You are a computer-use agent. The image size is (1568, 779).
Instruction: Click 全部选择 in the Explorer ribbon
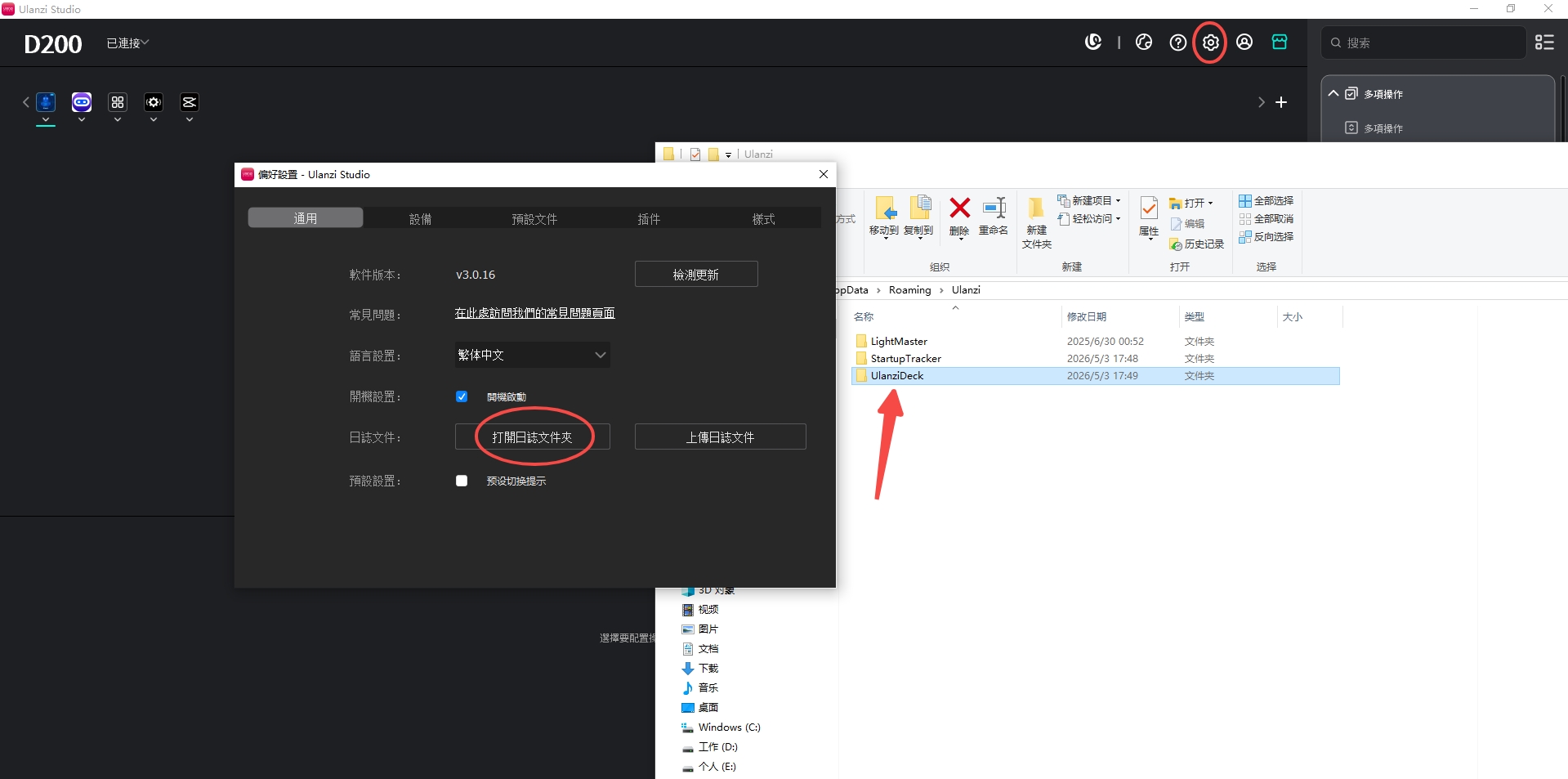(1266, 200)
